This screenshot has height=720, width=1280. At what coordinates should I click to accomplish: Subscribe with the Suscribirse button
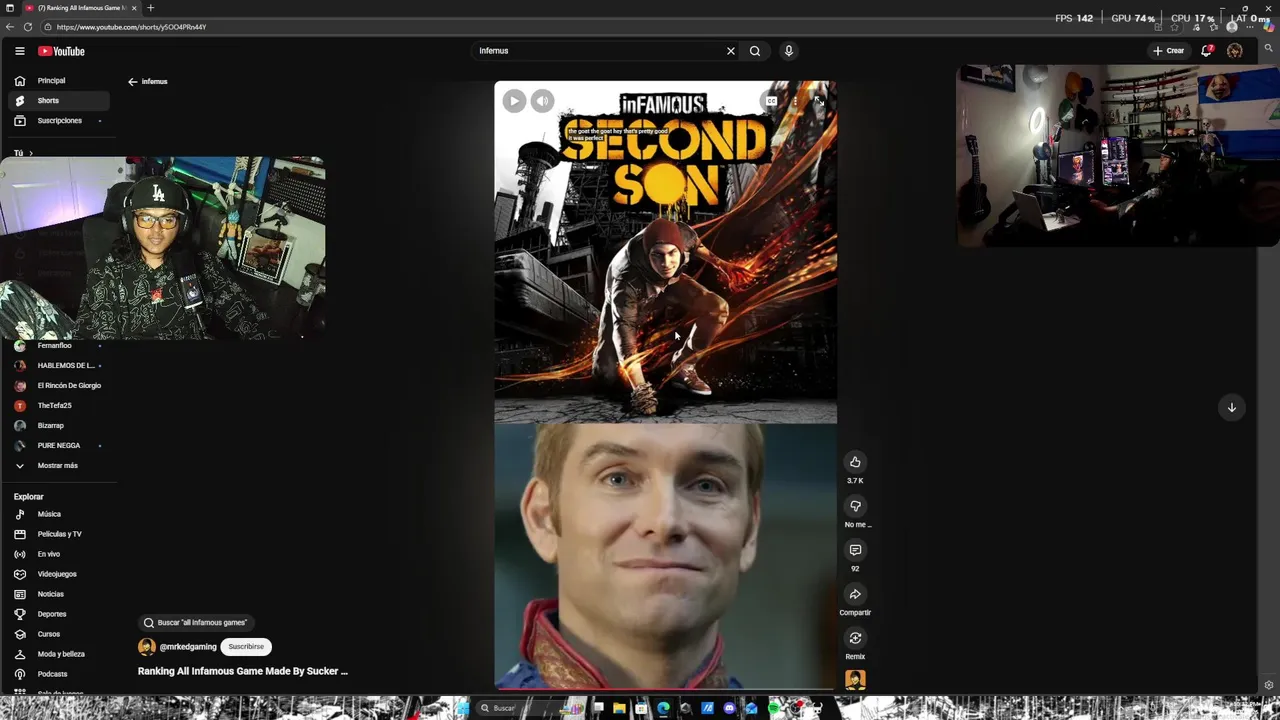[246, 647]
